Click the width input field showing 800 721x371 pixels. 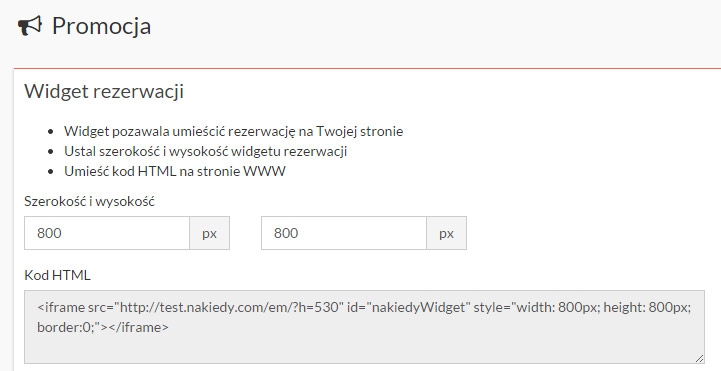107,233
